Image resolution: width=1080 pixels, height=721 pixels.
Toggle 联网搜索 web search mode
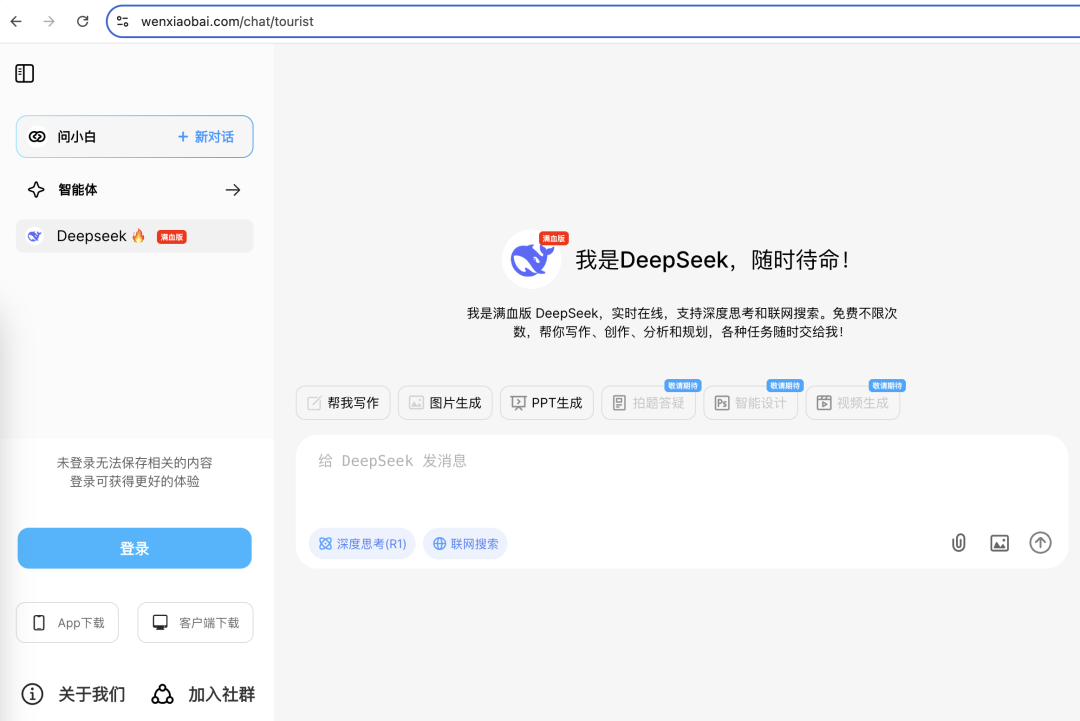tap(466, 543)
